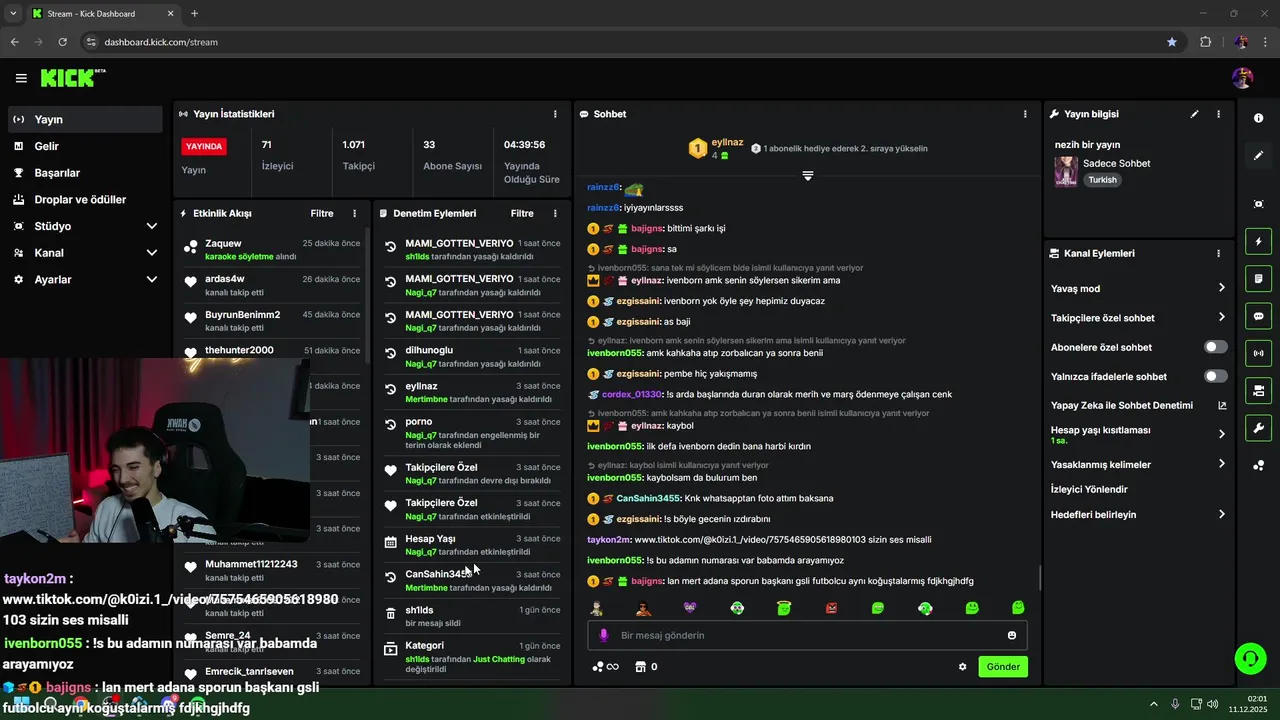Click the YAYINDA live badge
Screen dimensions: 1280x720
coord(204,146)
